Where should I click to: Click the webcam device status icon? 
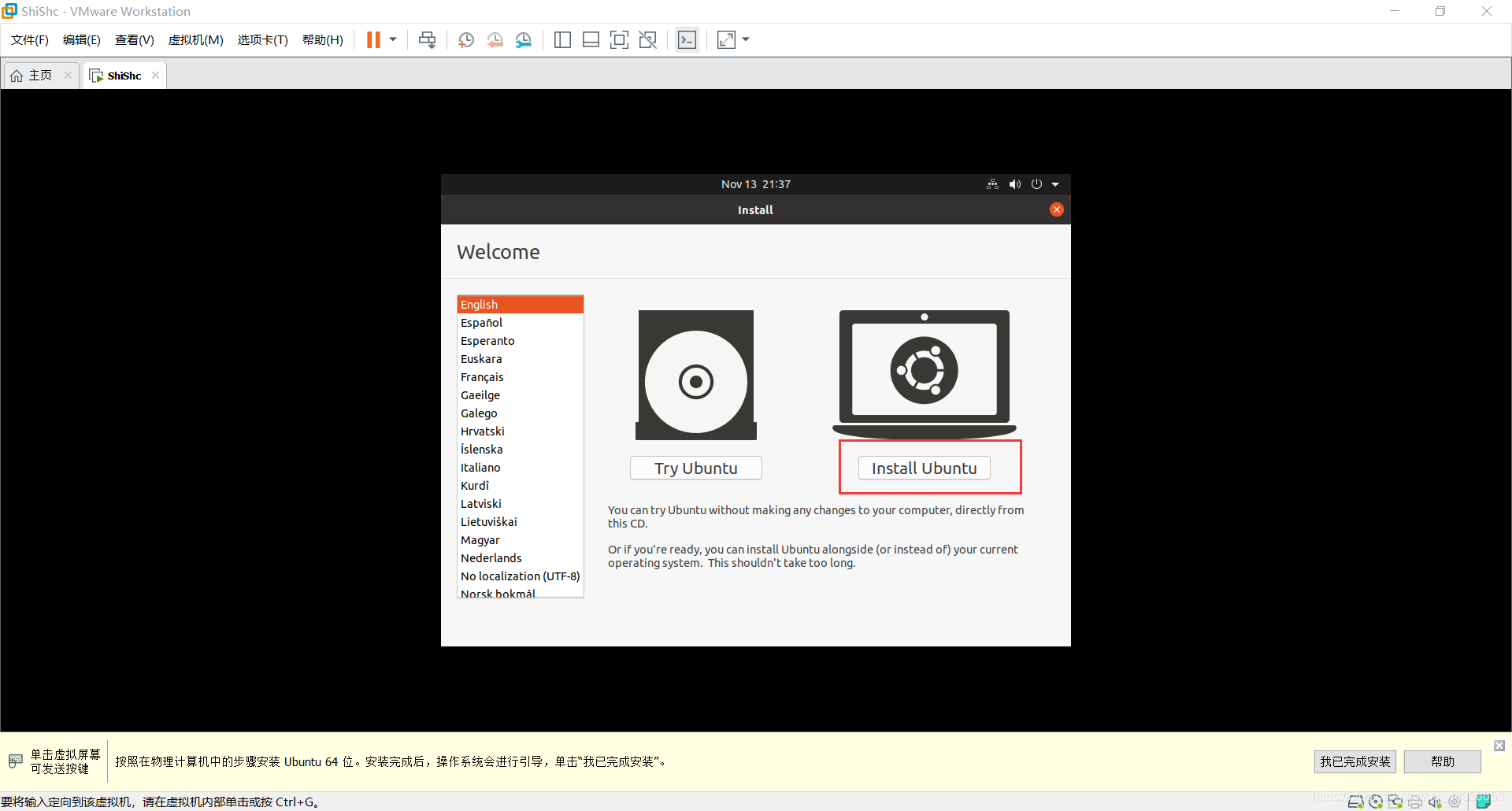1455,802
